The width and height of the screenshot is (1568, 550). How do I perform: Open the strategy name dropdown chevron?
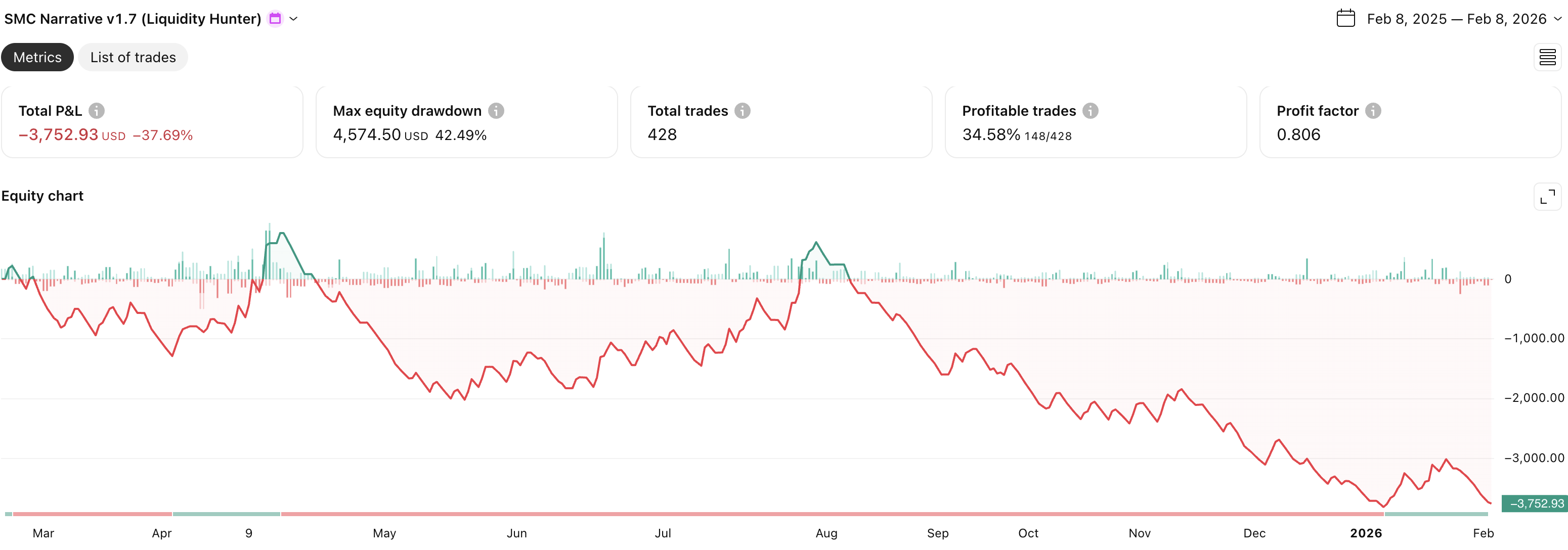coord(294,19)
